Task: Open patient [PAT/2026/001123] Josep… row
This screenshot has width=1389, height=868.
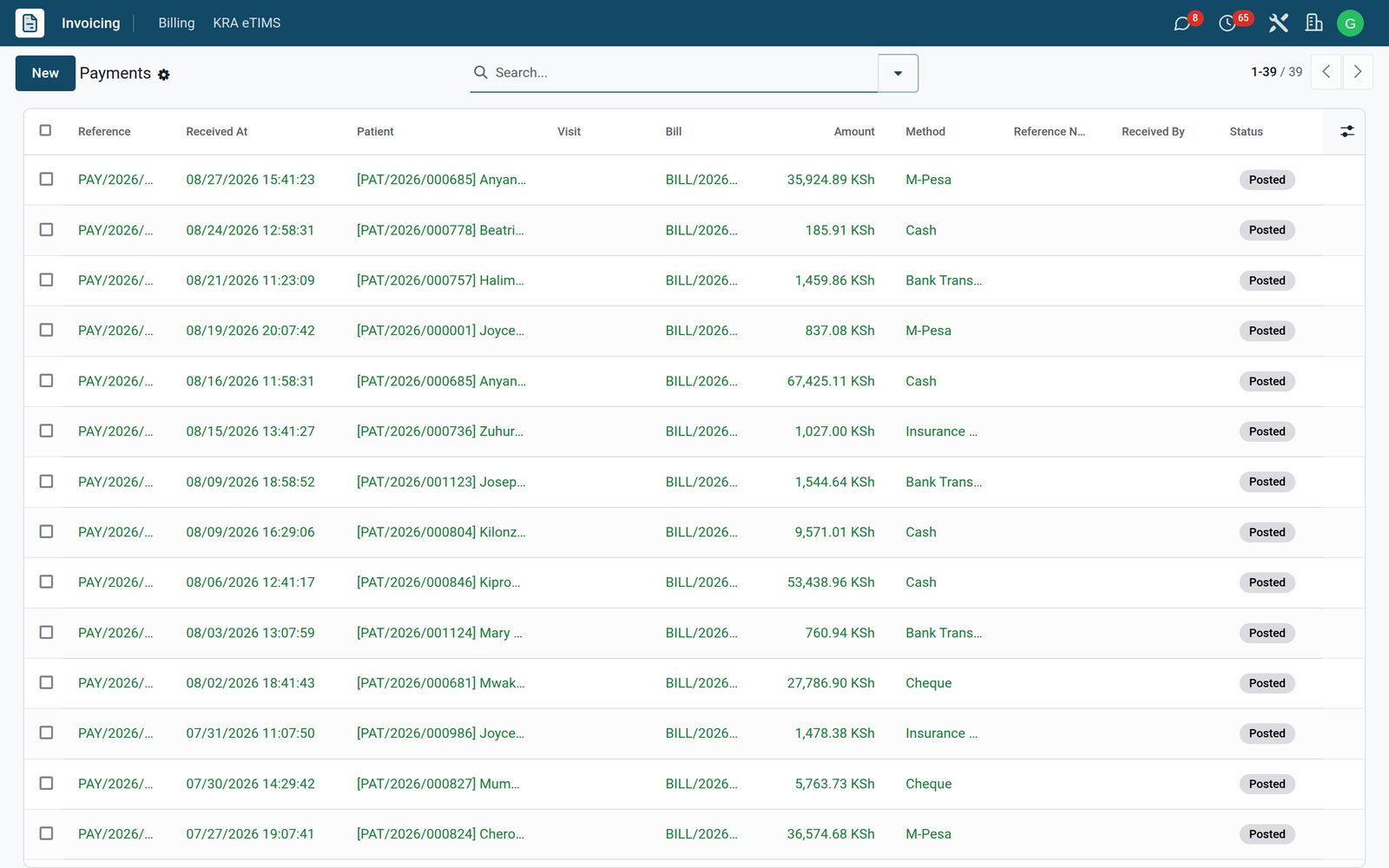Action: [x=441, y=482]
